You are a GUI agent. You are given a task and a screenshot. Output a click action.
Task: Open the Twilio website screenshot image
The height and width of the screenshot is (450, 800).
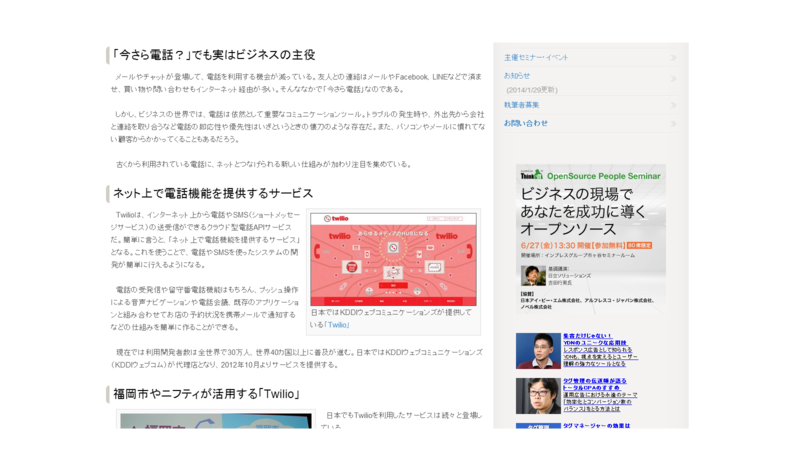393,259
